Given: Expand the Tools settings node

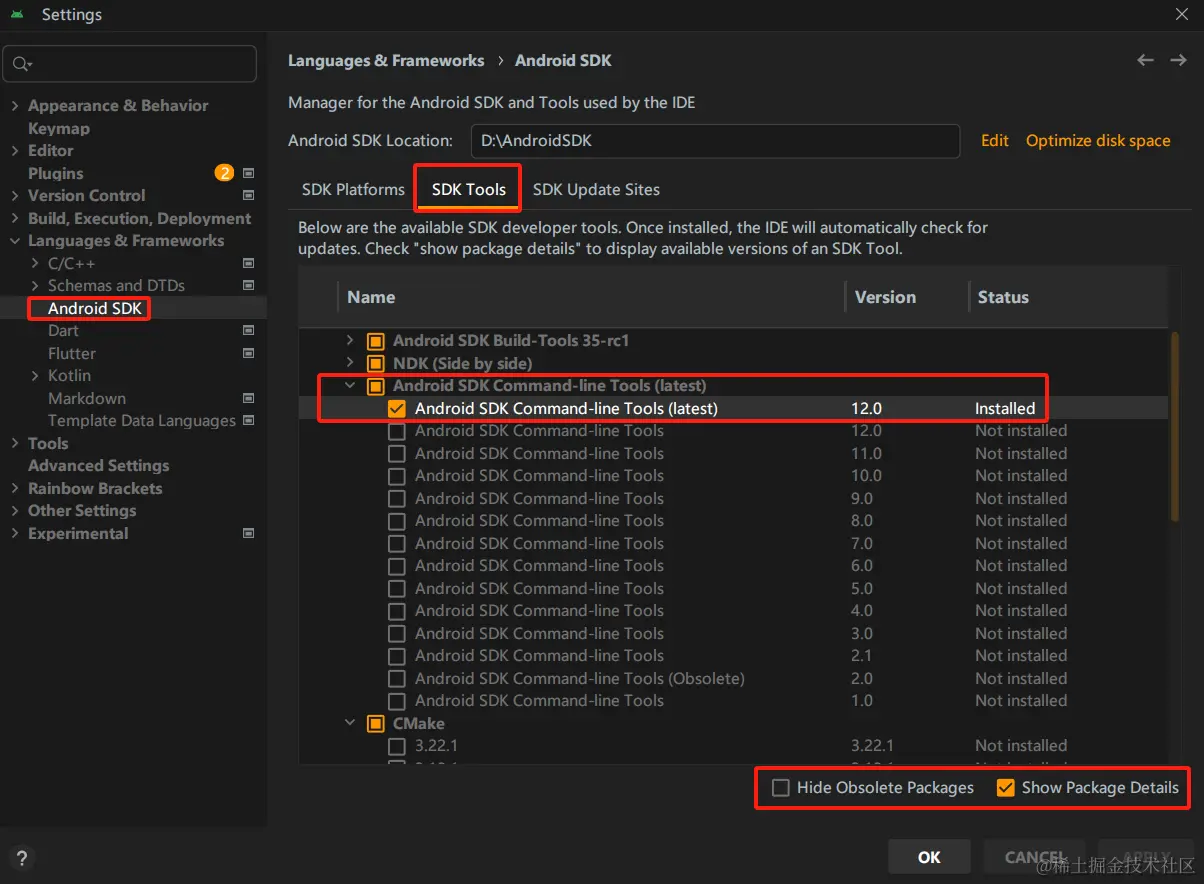Looking at the screenshot, I should pyautogui.click(x=15, y=443).
